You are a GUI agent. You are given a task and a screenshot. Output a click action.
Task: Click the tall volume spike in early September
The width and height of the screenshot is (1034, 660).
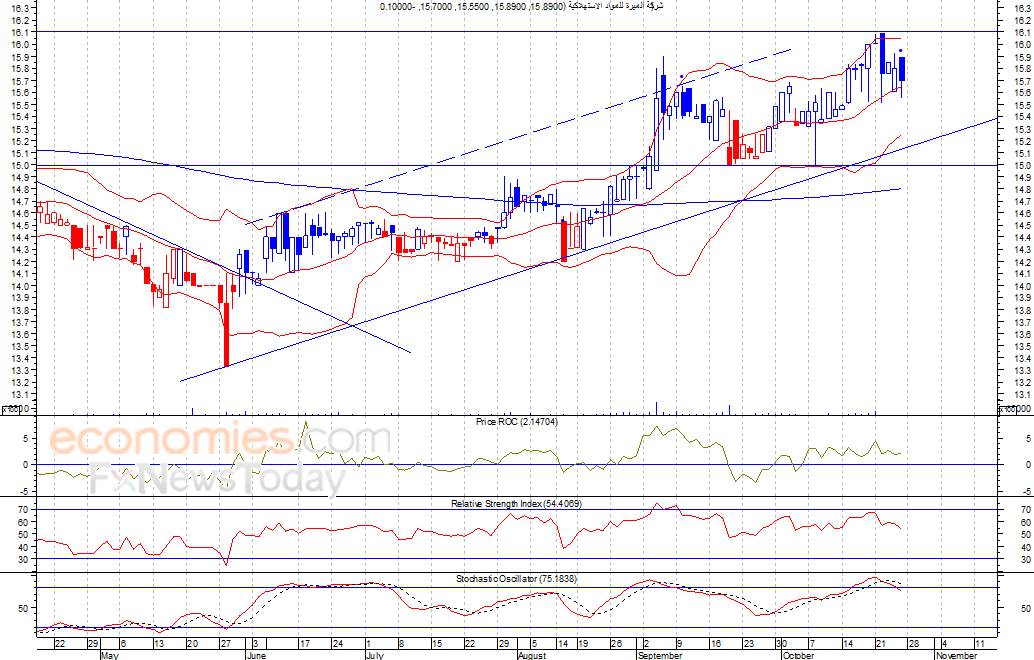[656, 408]
